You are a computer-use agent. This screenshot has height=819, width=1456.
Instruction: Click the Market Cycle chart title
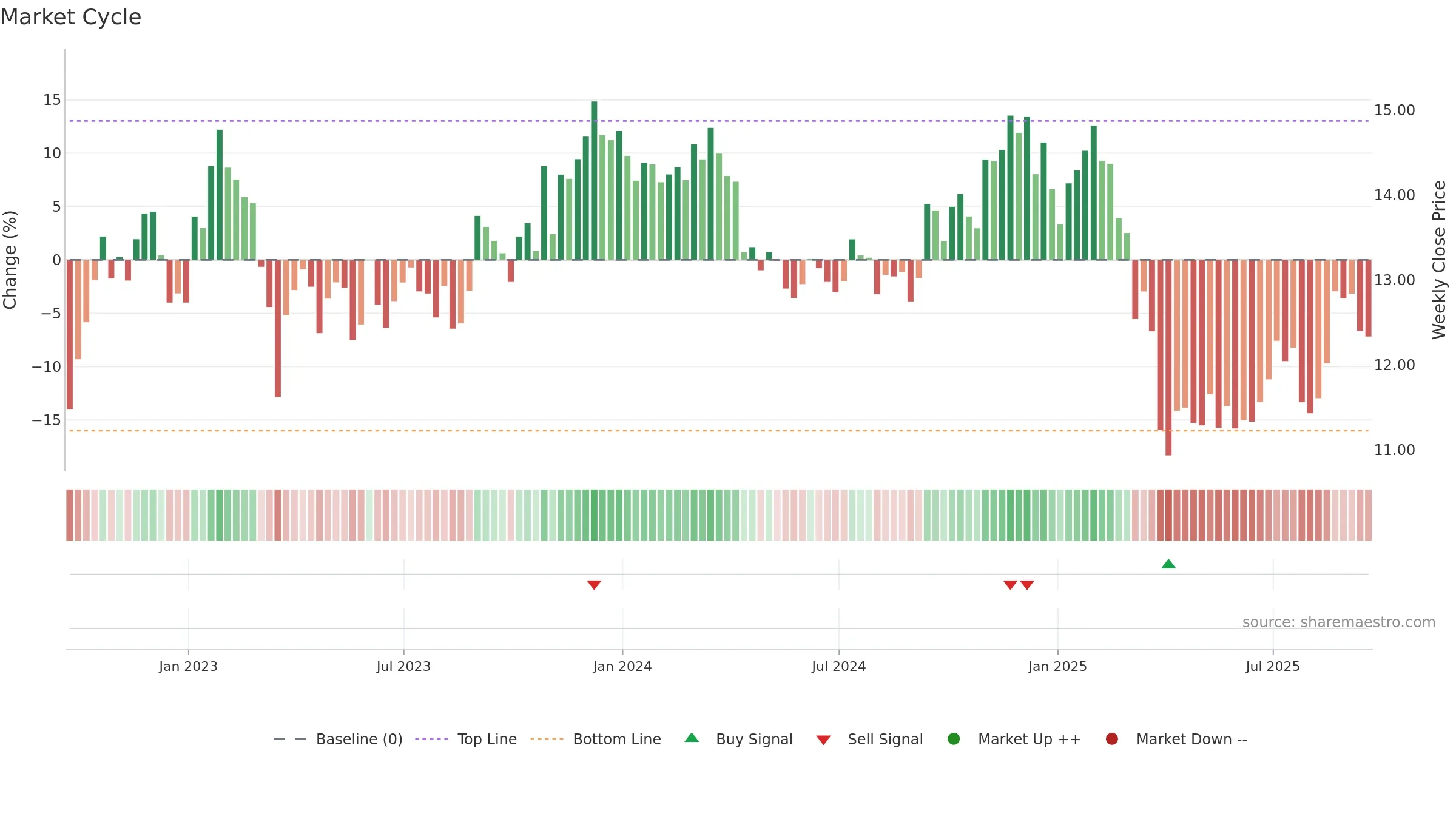pos(71,17)
